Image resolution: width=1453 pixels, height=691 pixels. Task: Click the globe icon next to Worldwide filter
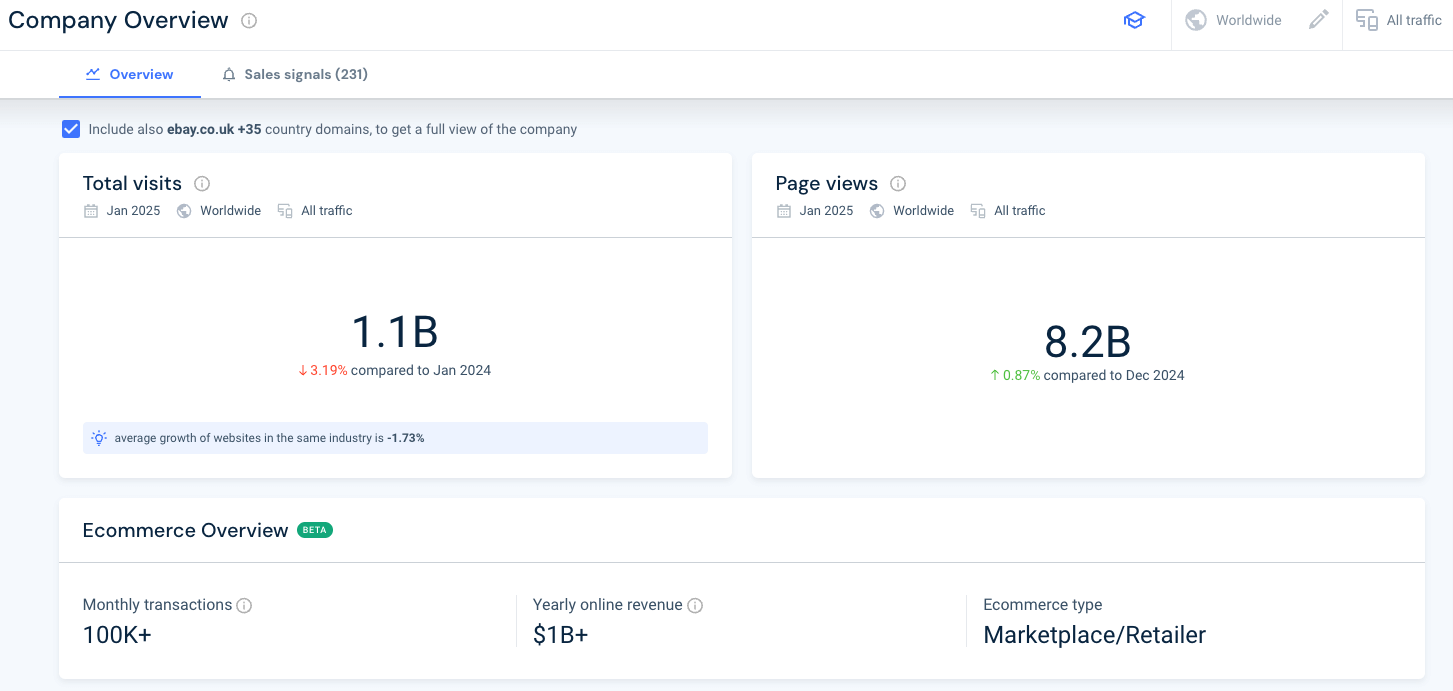[1196, 19]
